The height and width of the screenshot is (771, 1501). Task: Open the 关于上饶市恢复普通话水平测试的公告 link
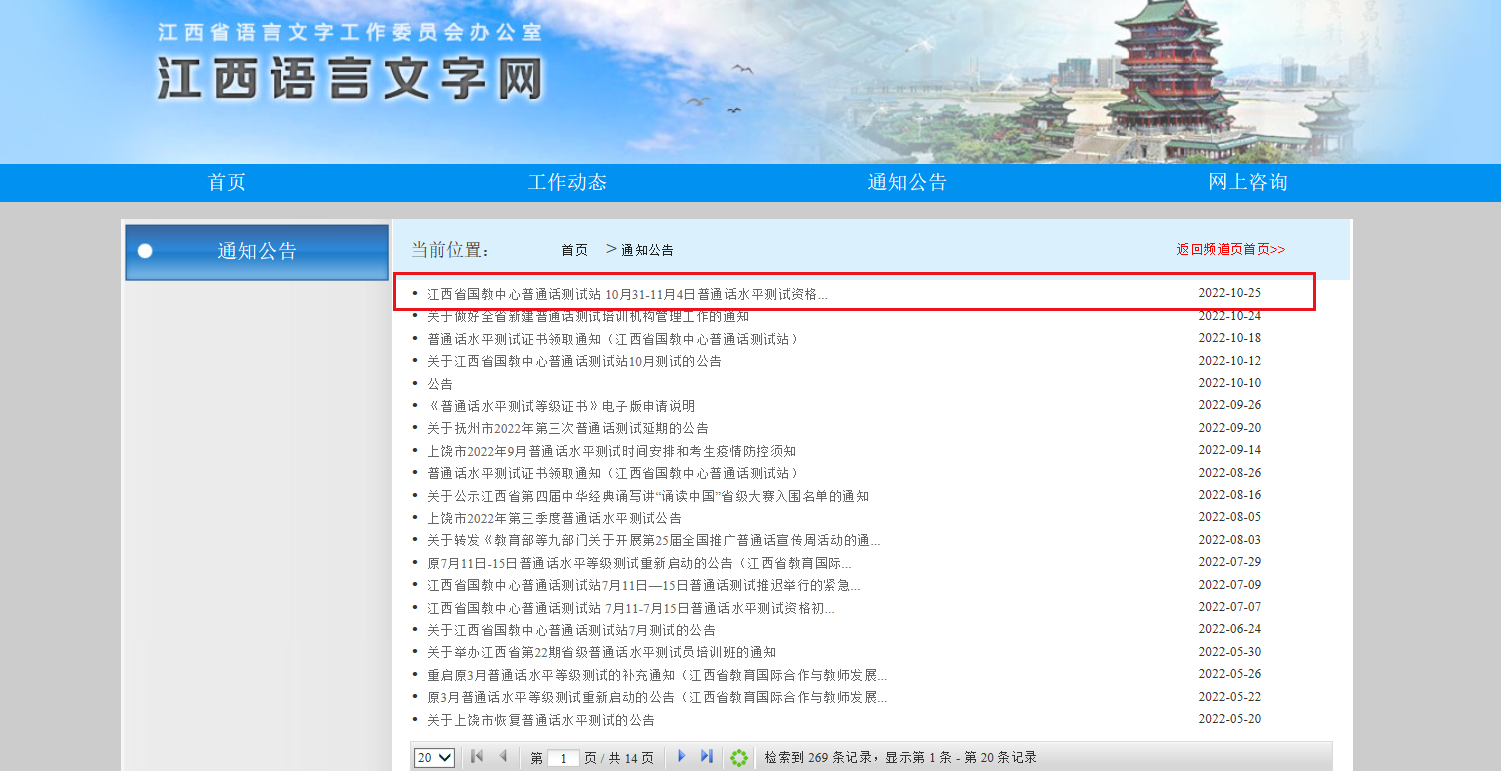pos(541,720)
